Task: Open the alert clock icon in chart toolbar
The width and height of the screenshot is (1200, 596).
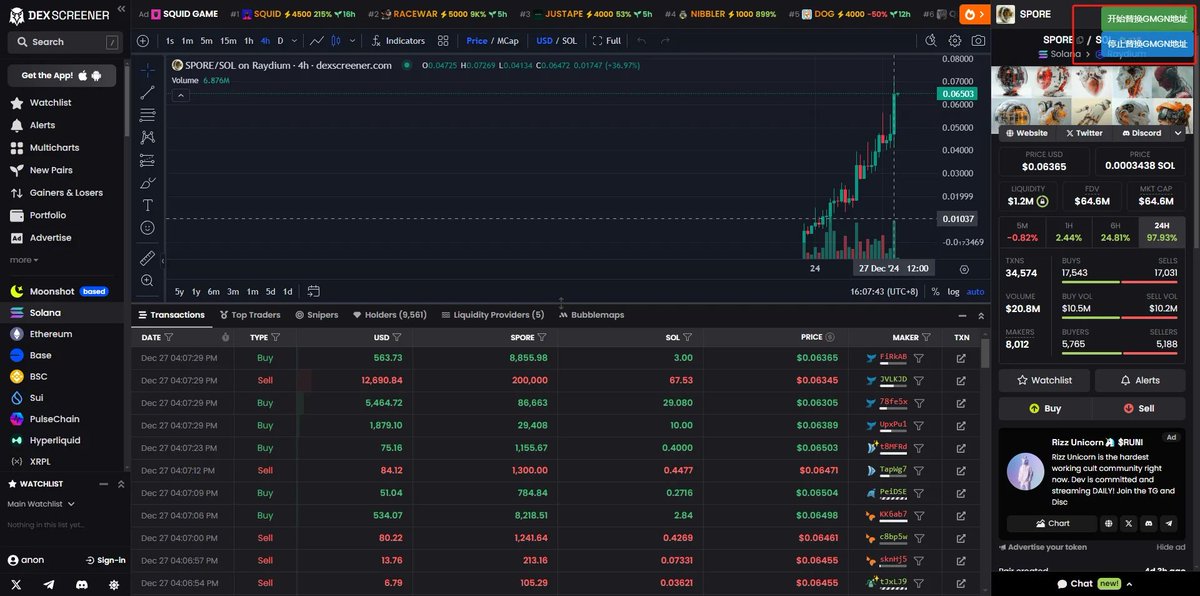Action: click(x=930, y=41)
